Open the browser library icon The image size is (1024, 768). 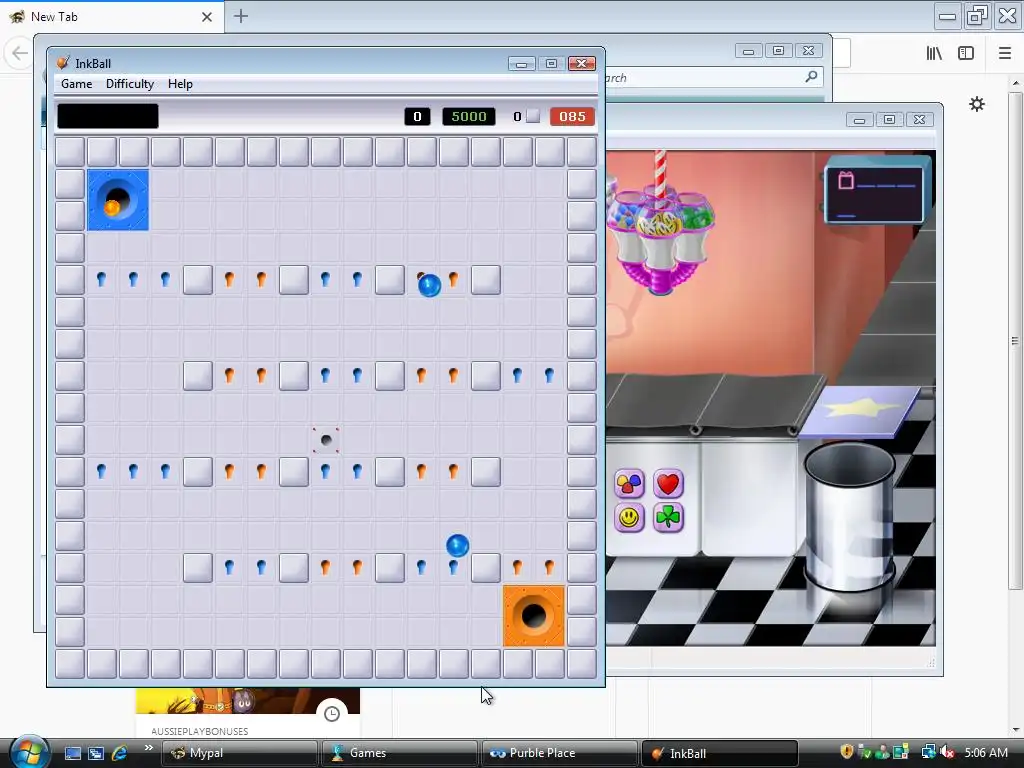coord(934,53)
